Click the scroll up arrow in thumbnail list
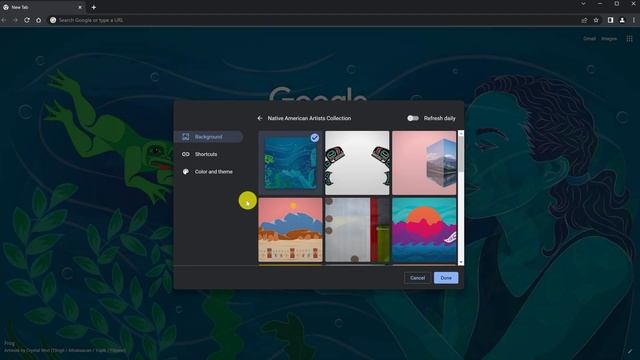640x360 pixels. pos(461,133)
